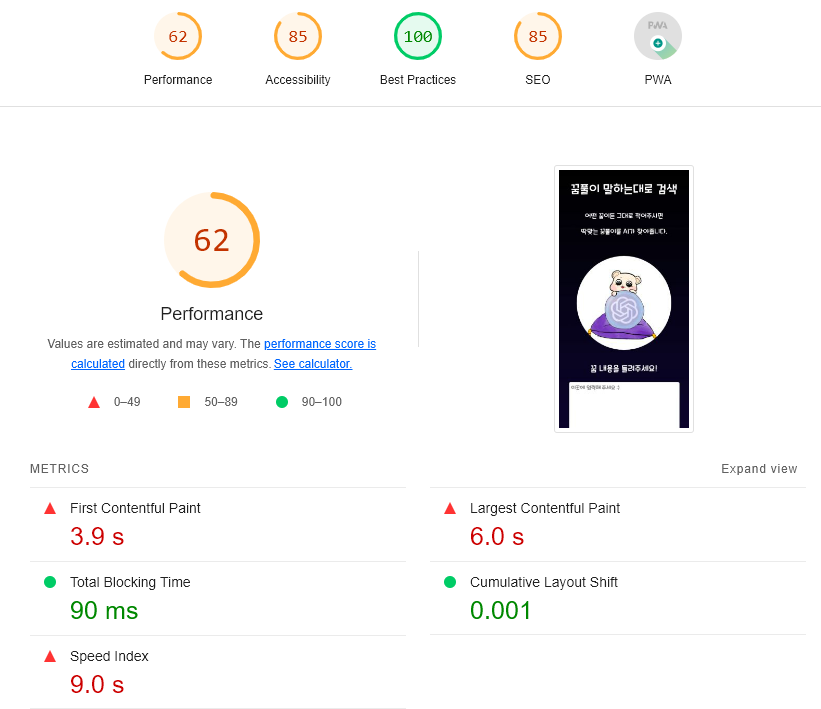Click red triangle beside Speed Index
821x709 pixels.
(50, 656)
